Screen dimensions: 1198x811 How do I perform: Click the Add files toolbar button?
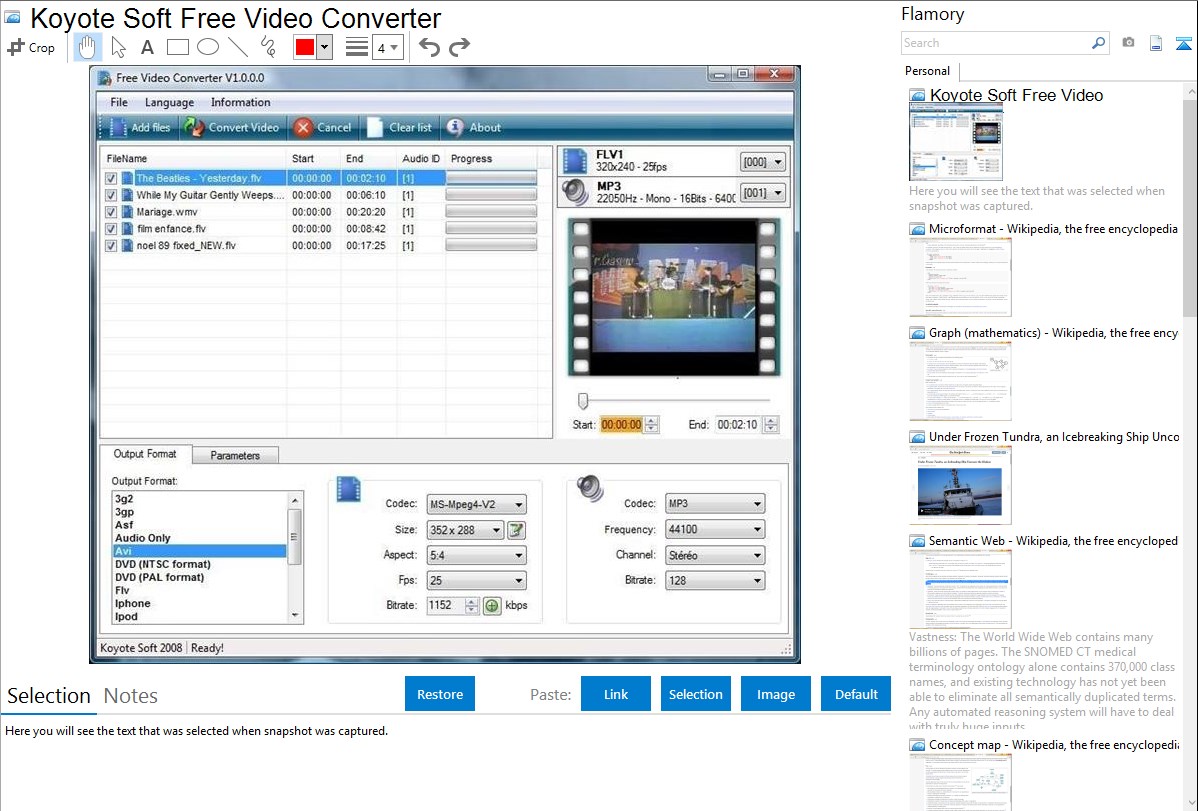click(140, 128)
